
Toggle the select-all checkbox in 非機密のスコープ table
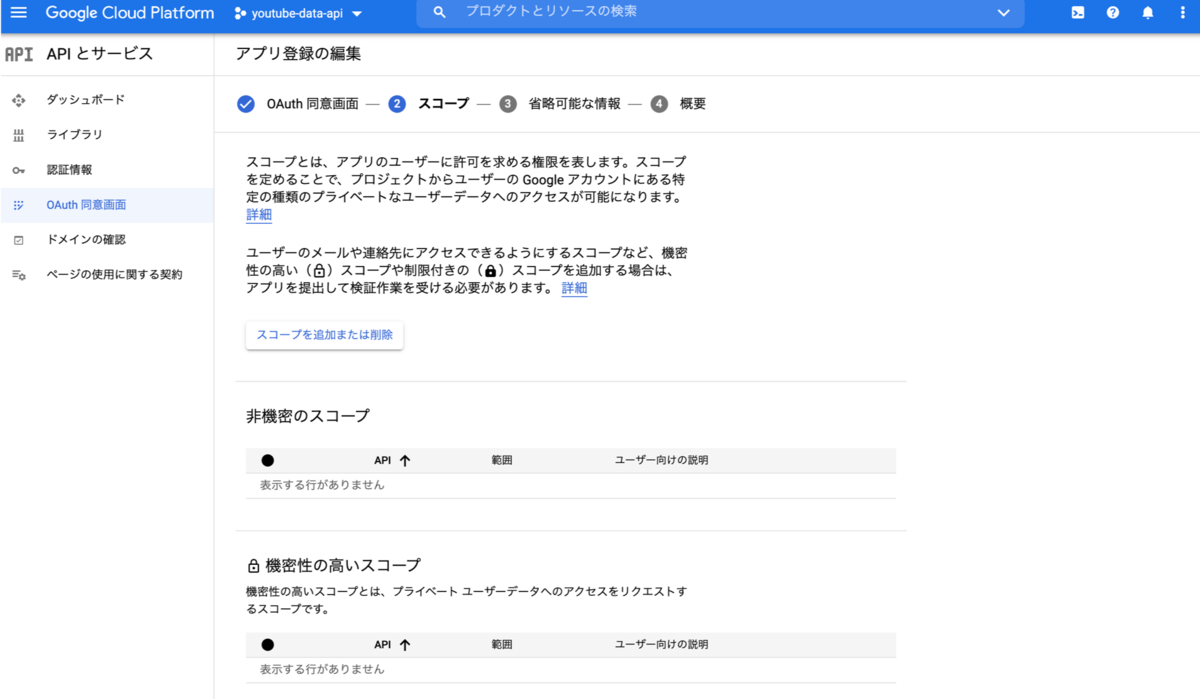coord(265,460)
